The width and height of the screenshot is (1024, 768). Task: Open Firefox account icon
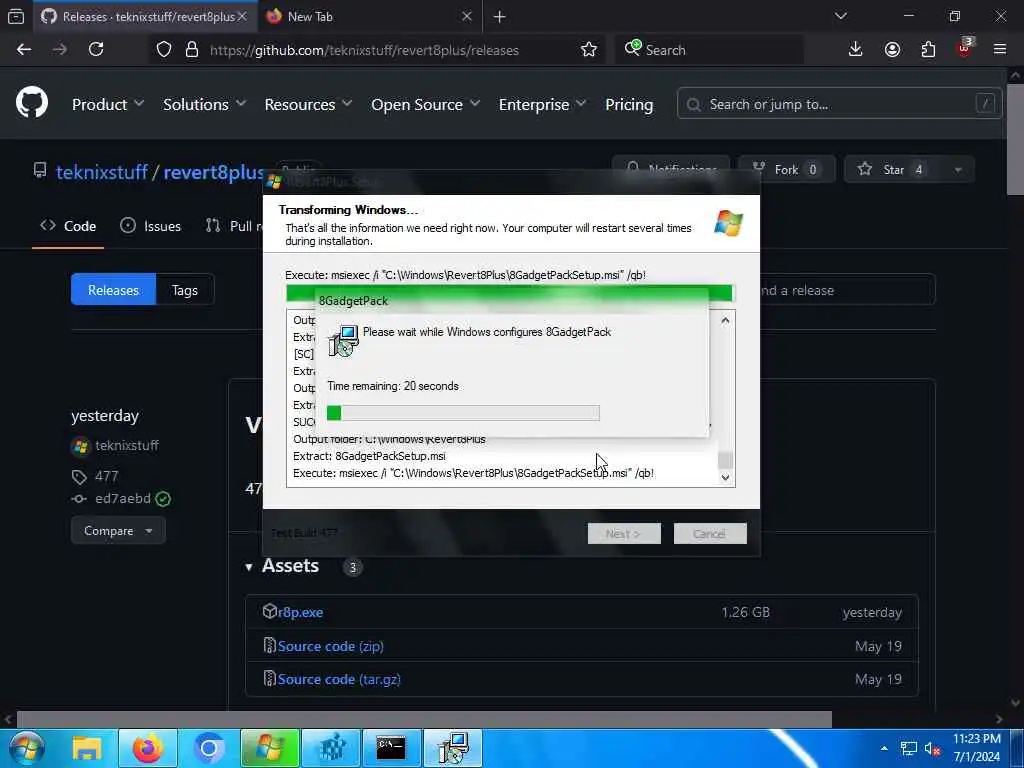[892, 50]
